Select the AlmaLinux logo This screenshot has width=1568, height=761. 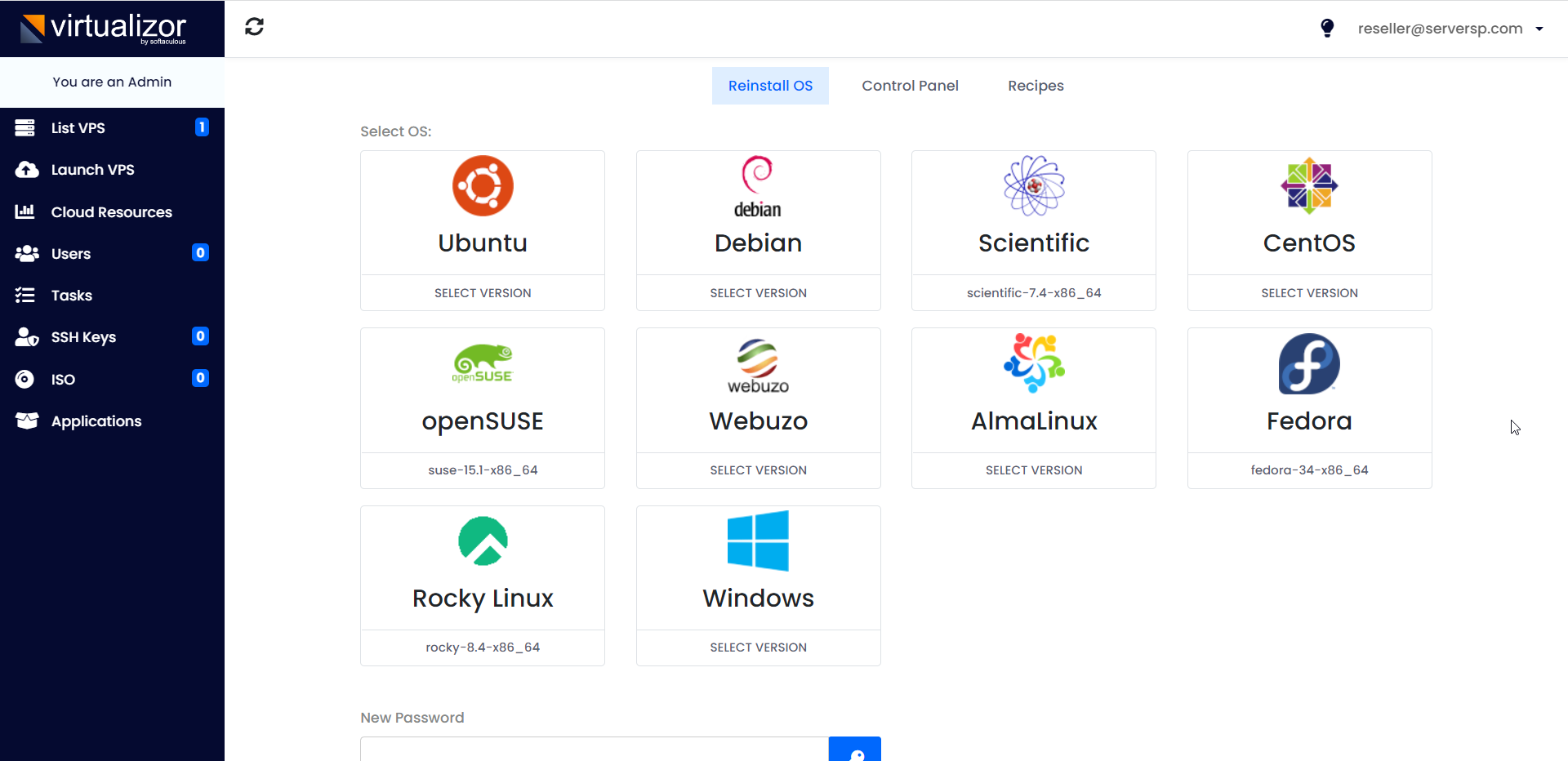1034,363
